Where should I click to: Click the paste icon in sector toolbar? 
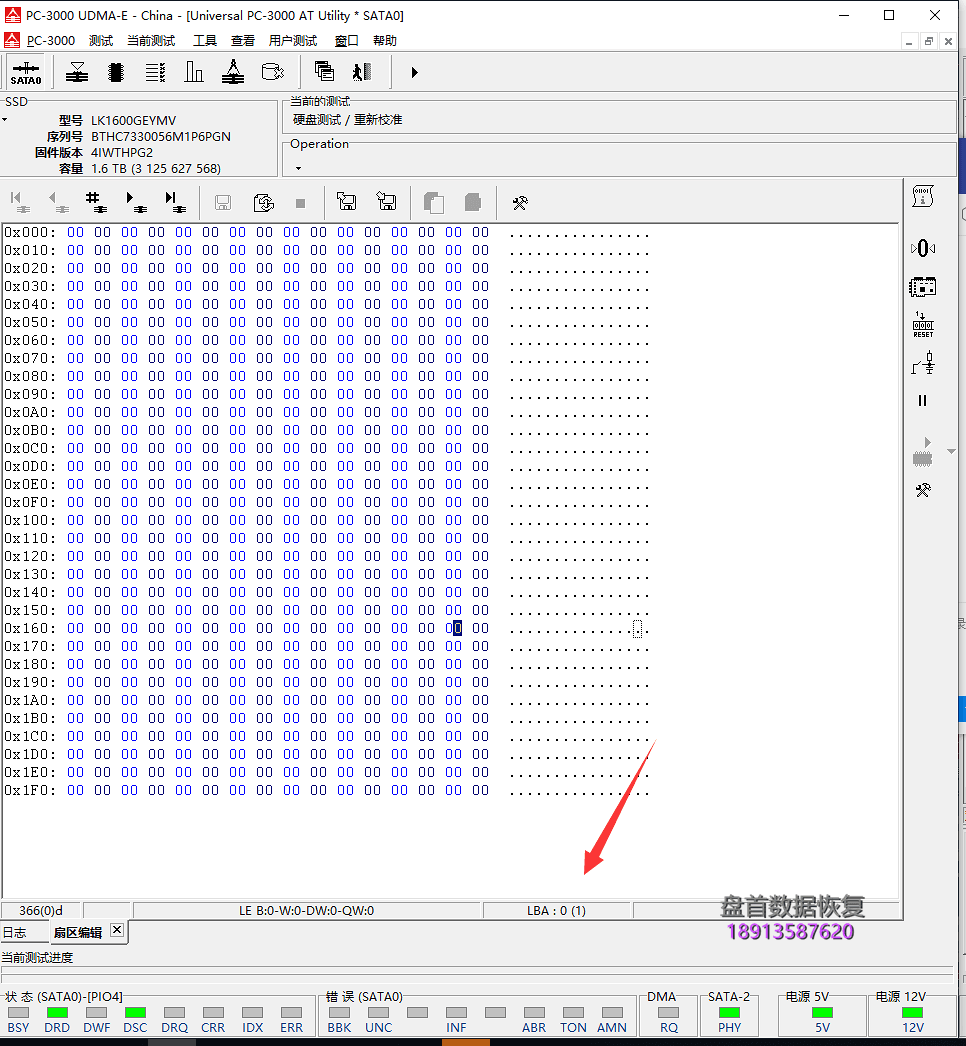[473, 202]
